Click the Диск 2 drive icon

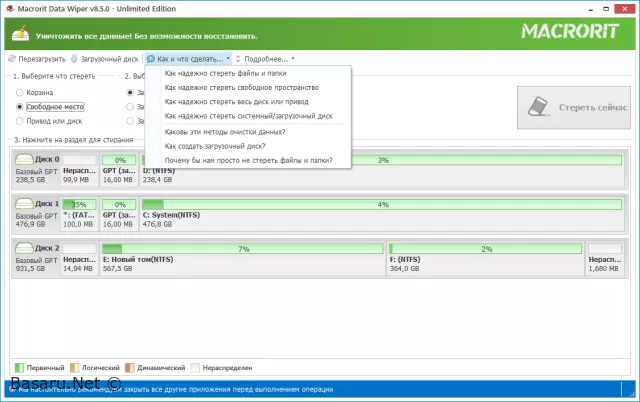(24, 248)
